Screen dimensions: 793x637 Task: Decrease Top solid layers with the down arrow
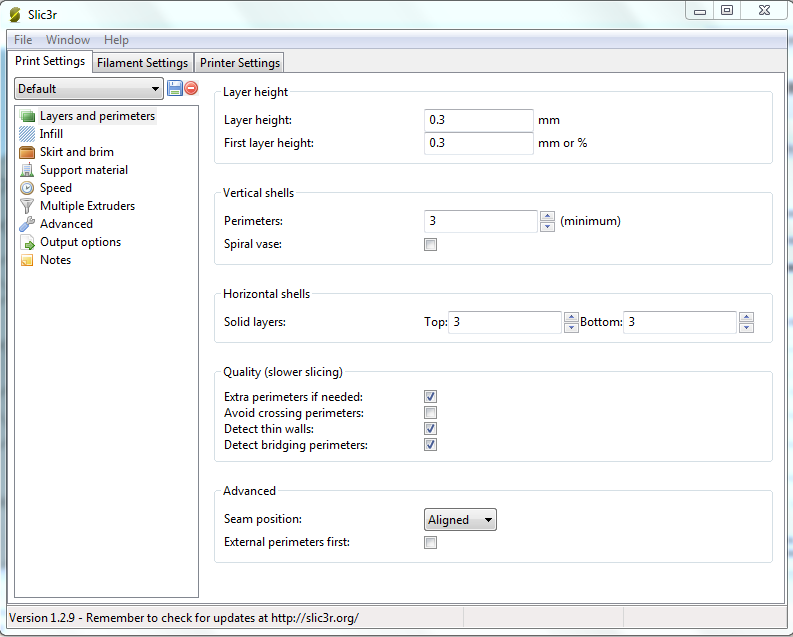pyautogui.click(x=571, y=328)
